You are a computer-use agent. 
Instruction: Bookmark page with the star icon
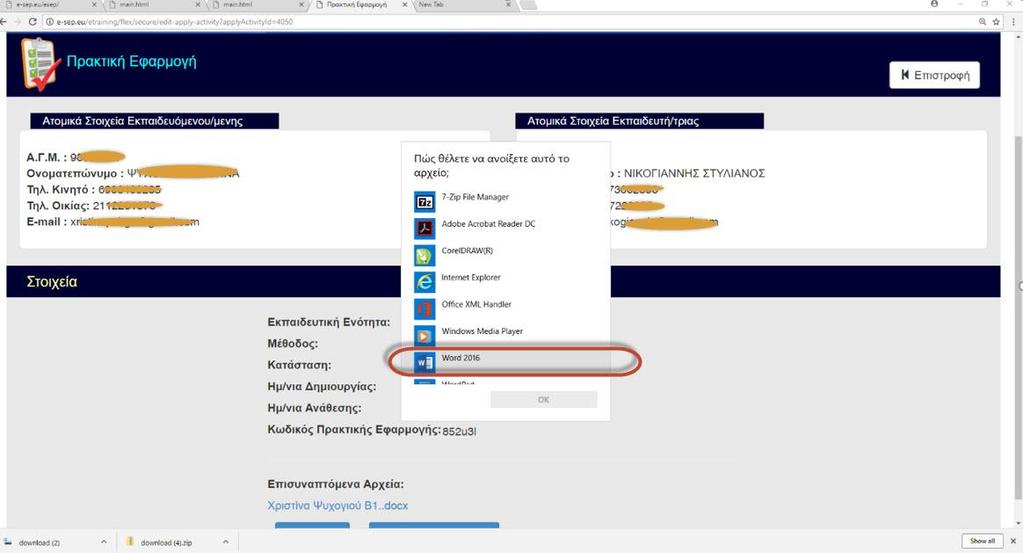point(996,22)
